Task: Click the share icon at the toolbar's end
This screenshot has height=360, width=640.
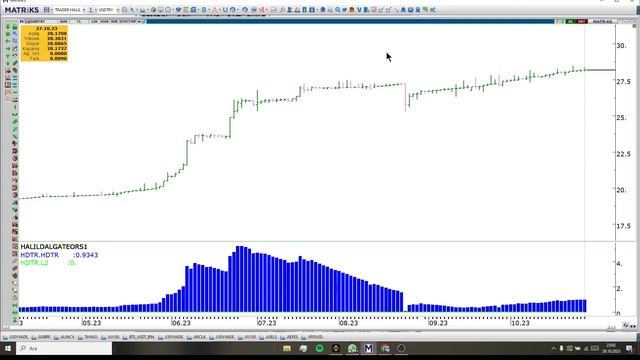Action: (x=433, y=10)
